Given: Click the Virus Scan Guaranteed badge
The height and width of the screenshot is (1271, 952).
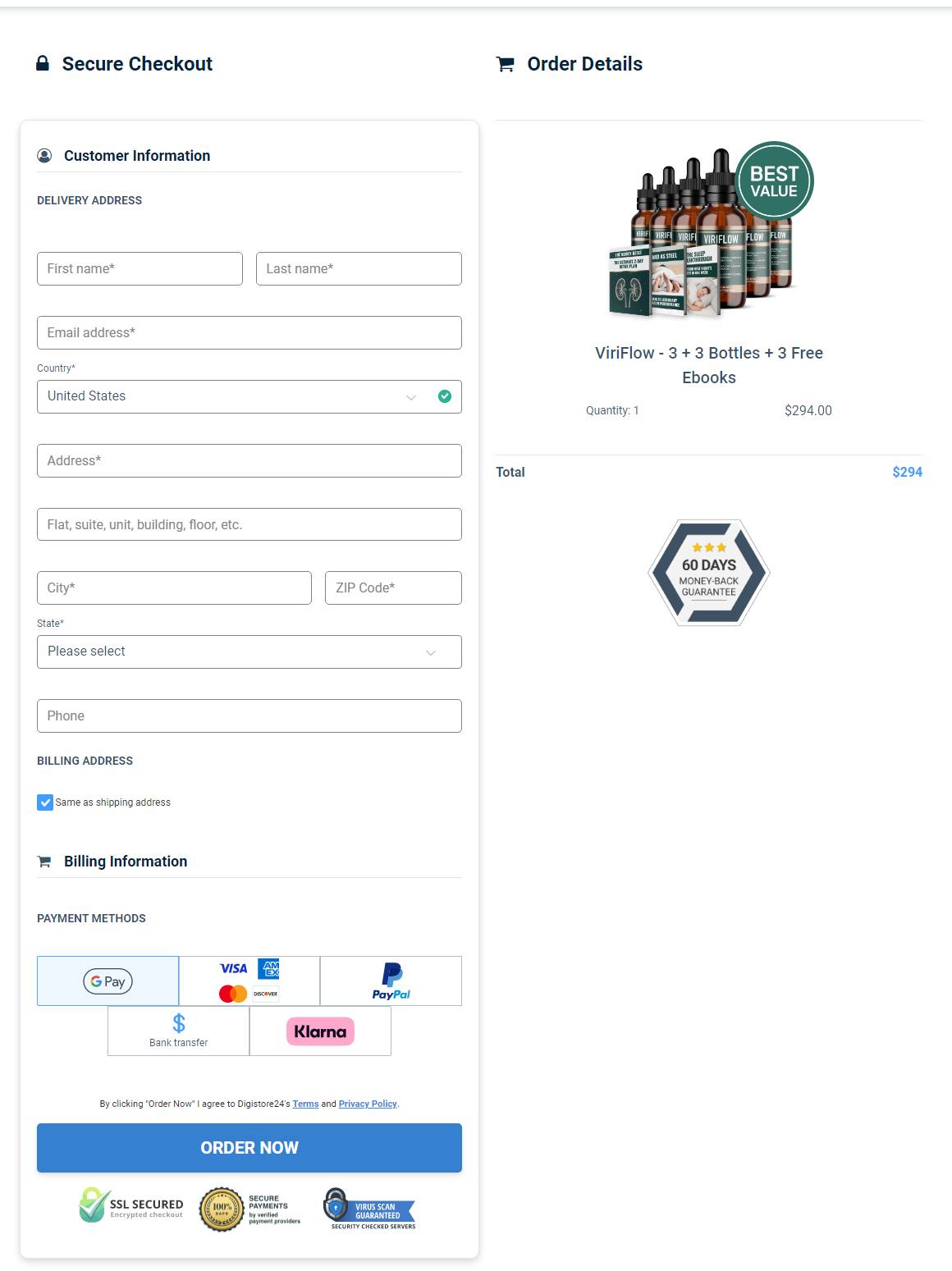Looking at the screenshot, I should tap(369, 1209).
